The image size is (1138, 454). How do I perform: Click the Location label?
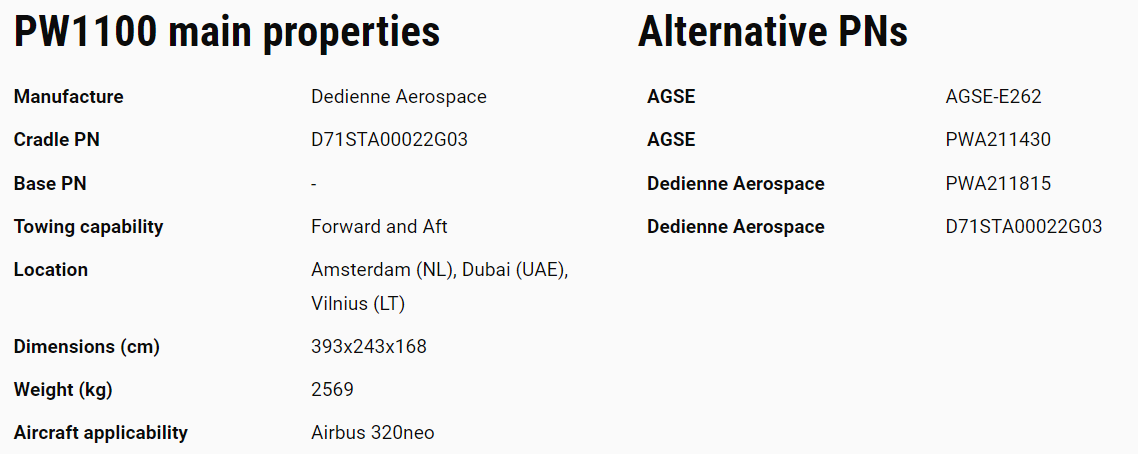(x=51, y=270)
